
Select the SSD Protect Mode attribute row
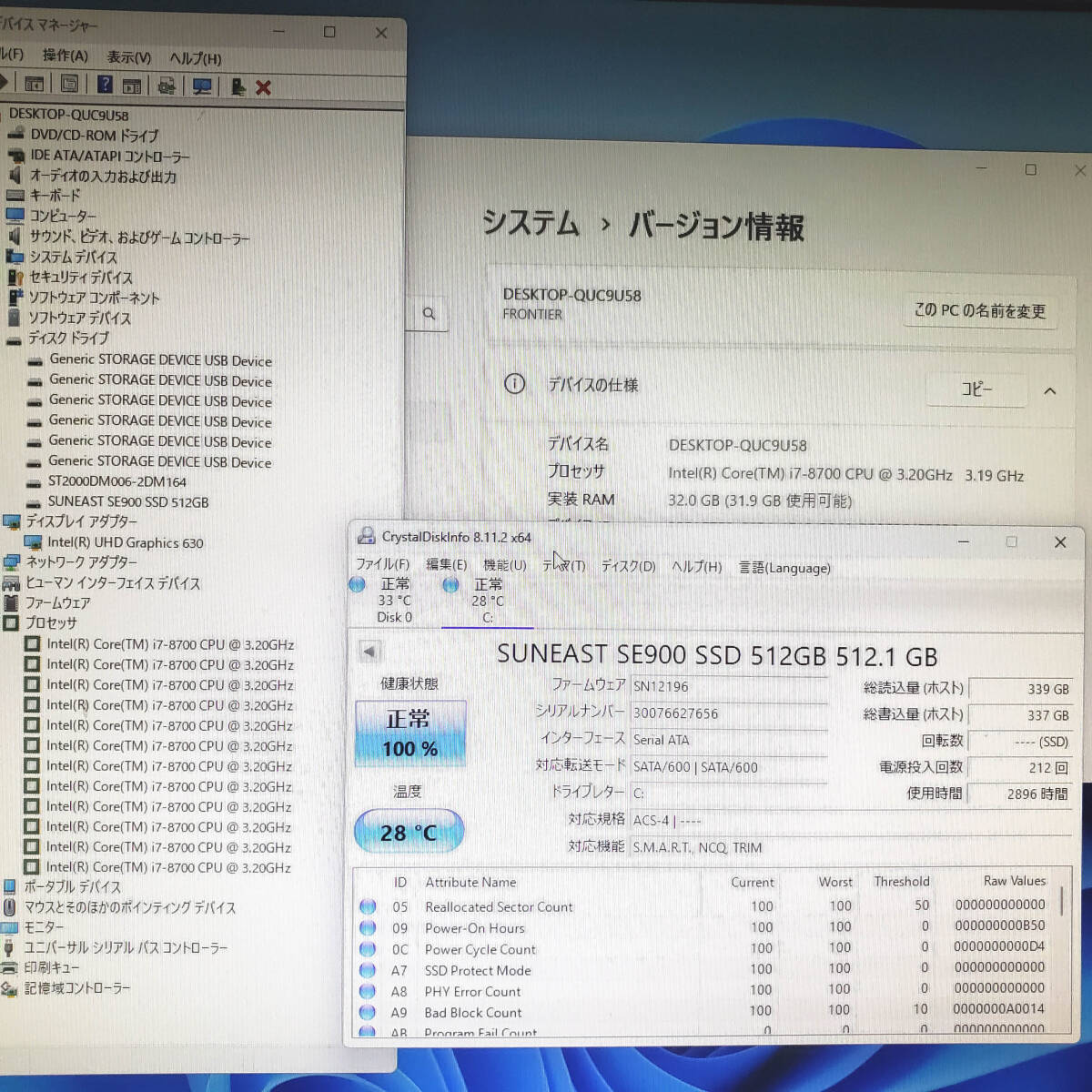point(706,970)
